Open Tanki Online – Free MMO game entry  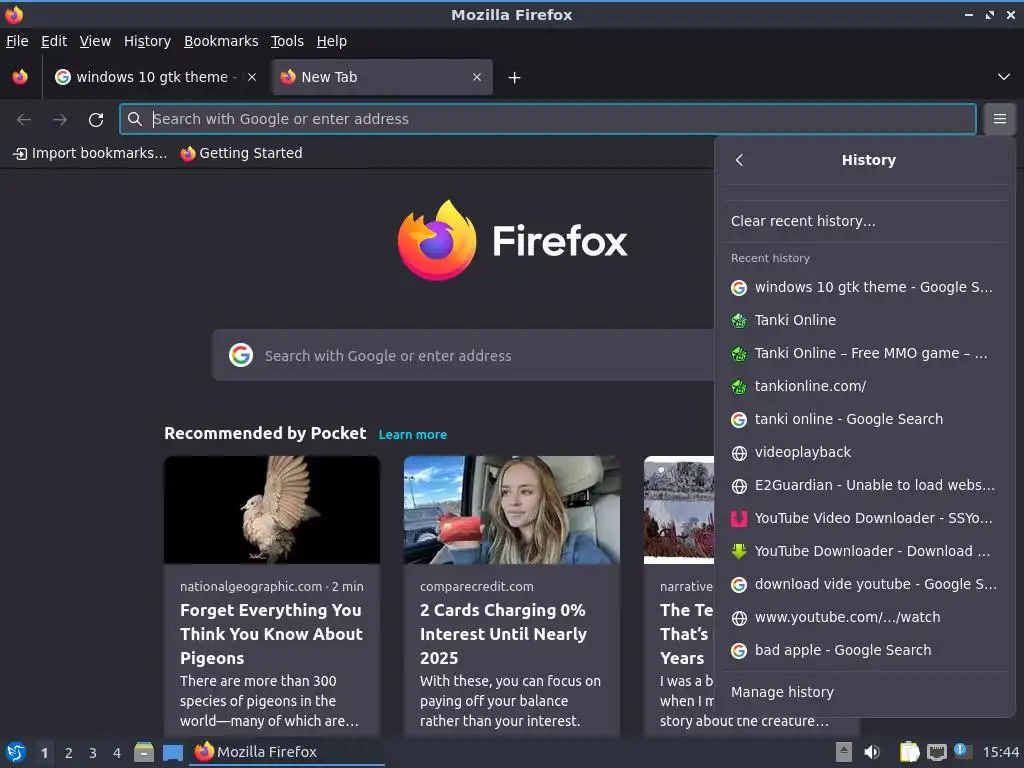[865, 353]
